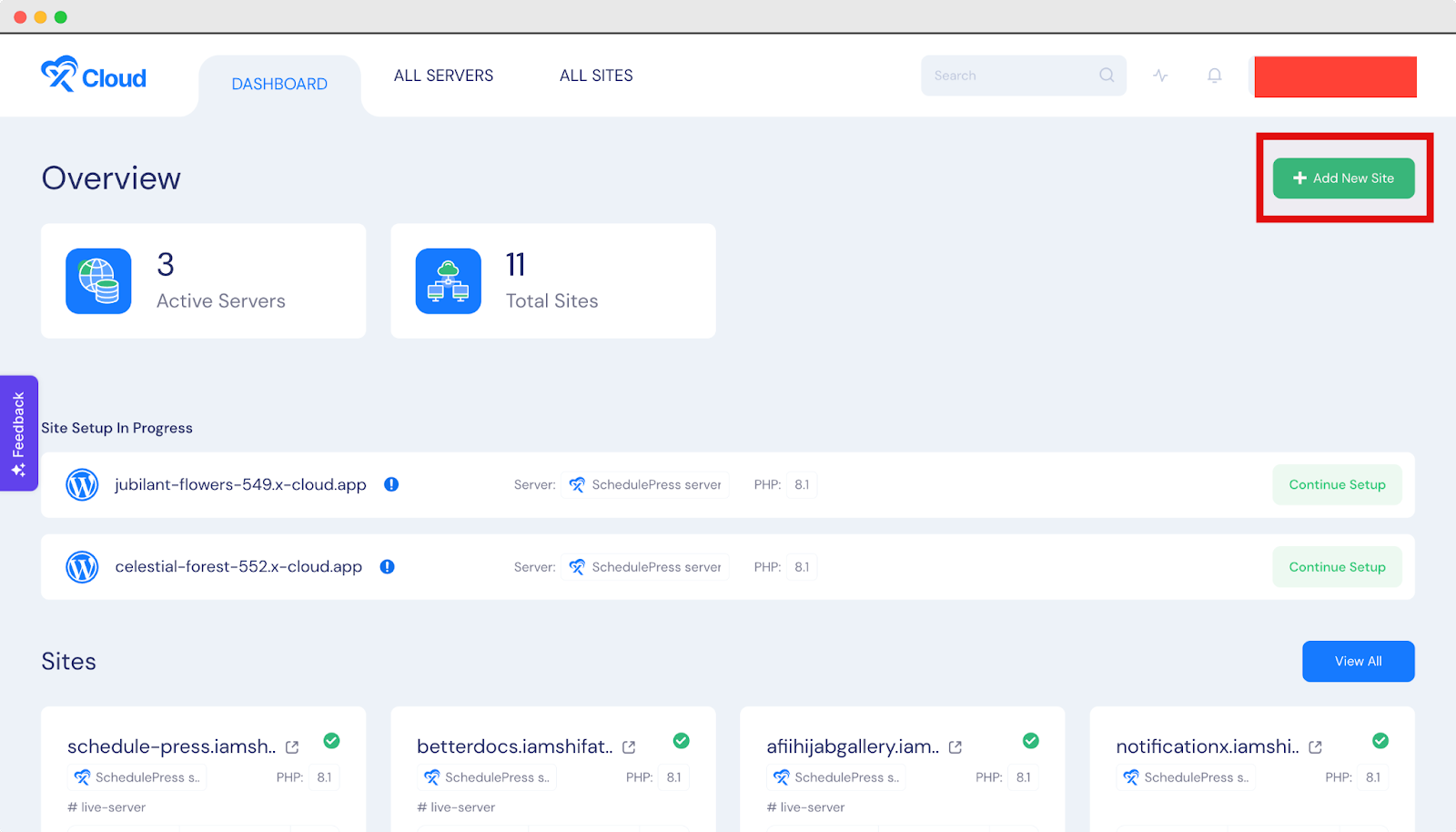Open the activity pulse icon
1456x832 pixels.
coord(1160,76)
